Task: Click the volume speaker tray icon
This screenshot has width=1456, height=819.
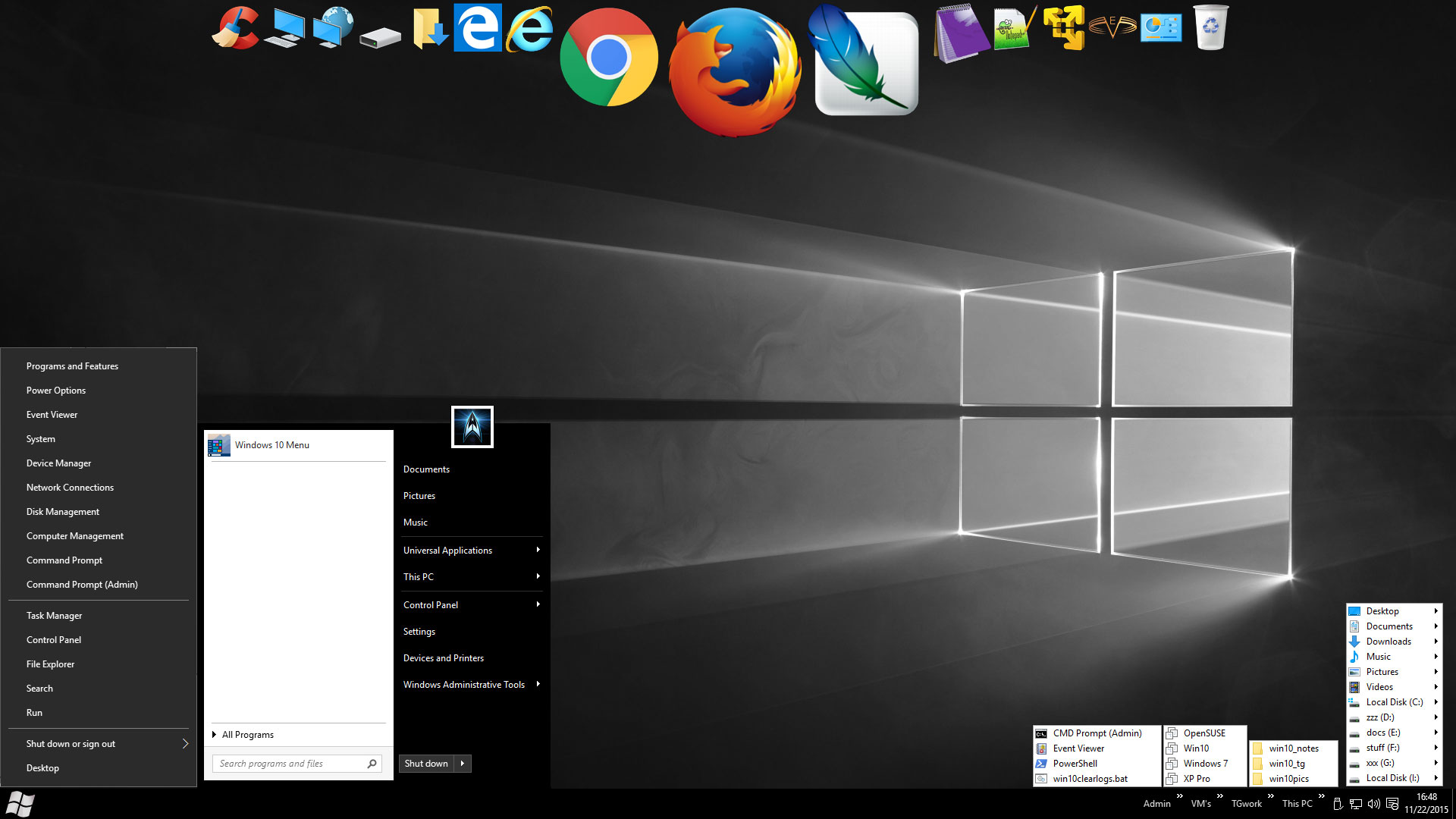Action: [x=1373, y=804]
